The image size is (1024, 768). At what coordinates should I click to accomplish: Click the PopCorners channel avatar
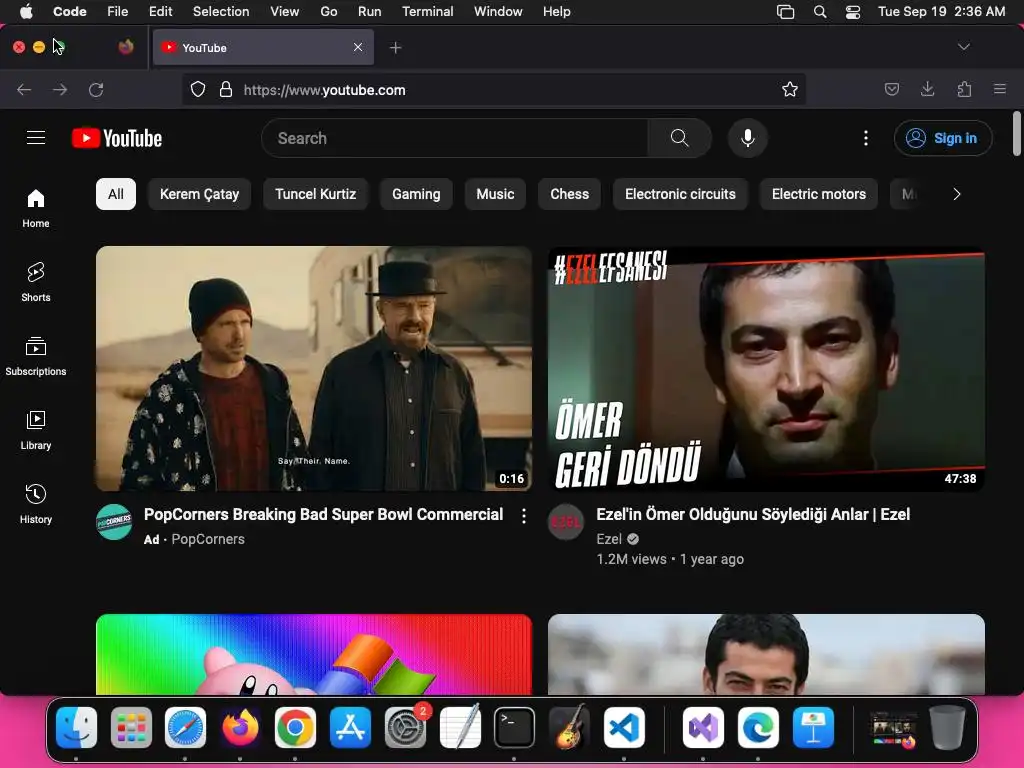point(114,522)
